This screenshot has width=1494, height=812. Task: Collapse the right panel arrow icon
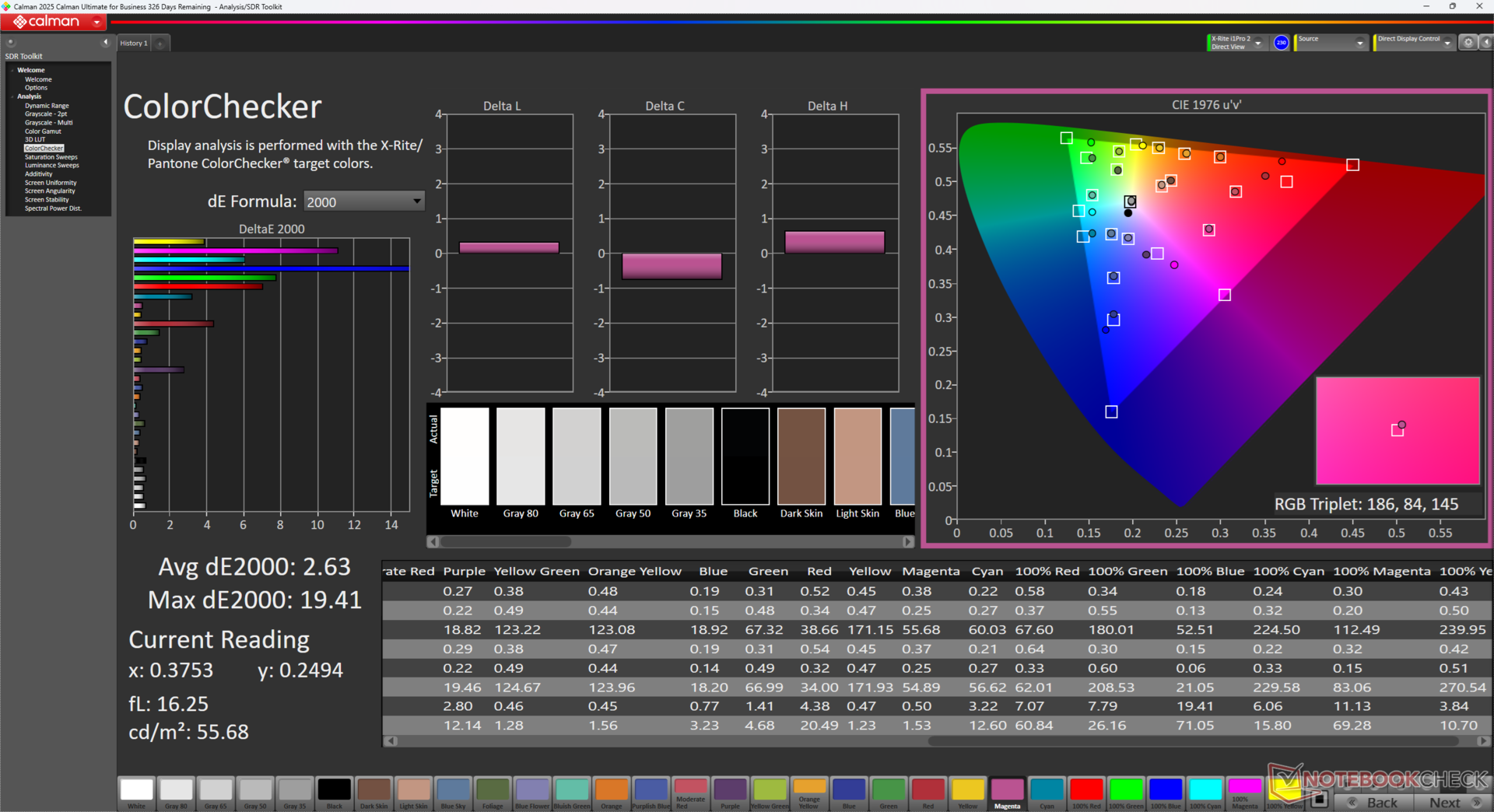point(1485,43)
